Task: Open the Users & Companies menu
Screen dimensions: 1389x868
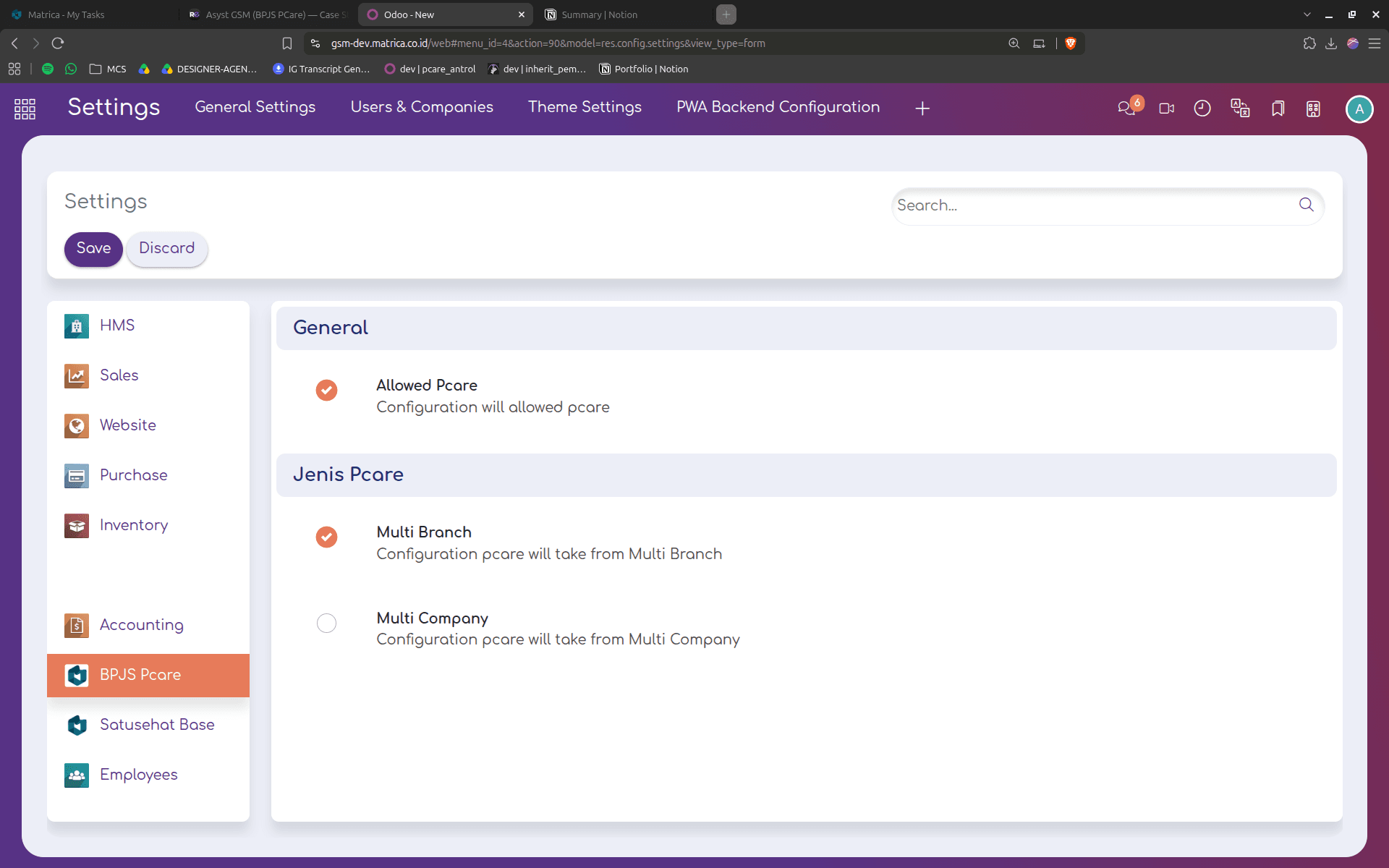Action: (422, 107)
